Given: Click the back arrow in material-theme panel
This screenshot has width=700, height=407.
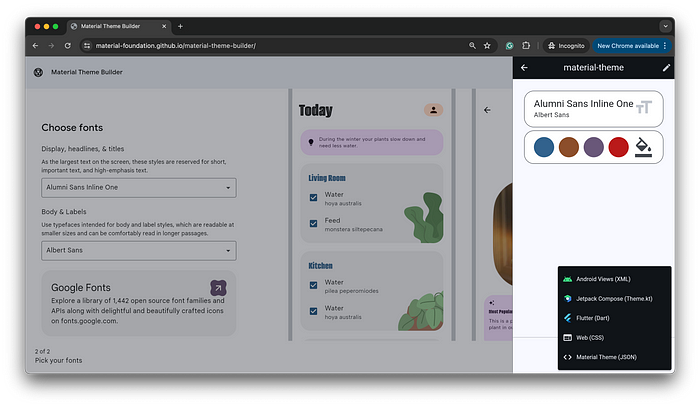Looking at the screenshot, I should (x=524, y=68).
